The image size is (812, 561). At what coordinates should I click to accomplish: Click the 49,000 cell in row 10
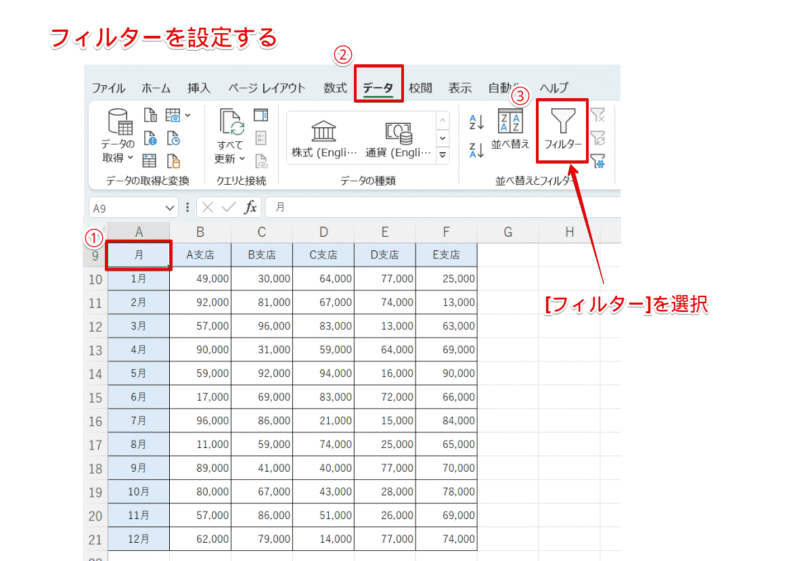[200, 279]
